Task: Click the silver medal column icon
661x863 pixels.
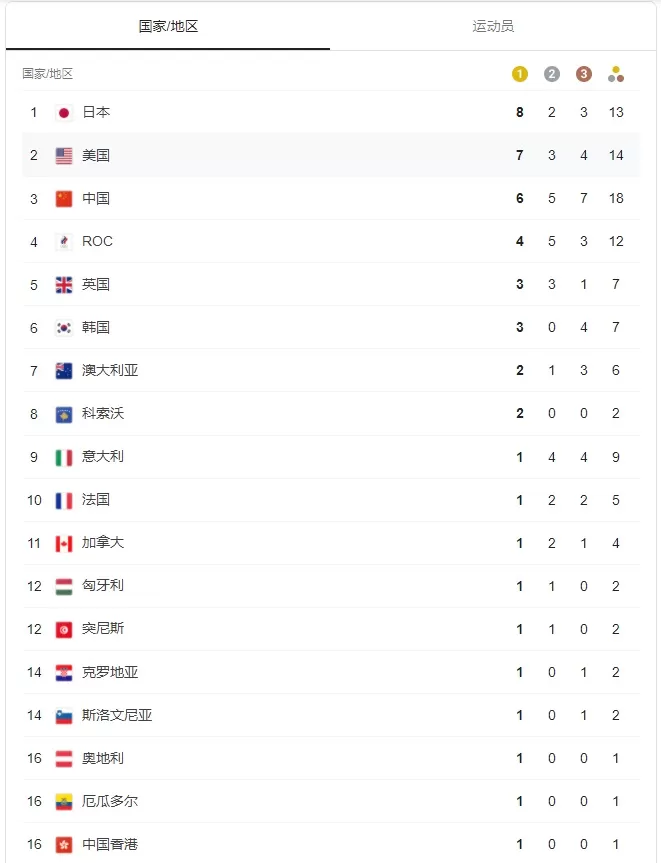Action: tap(551, 74)
